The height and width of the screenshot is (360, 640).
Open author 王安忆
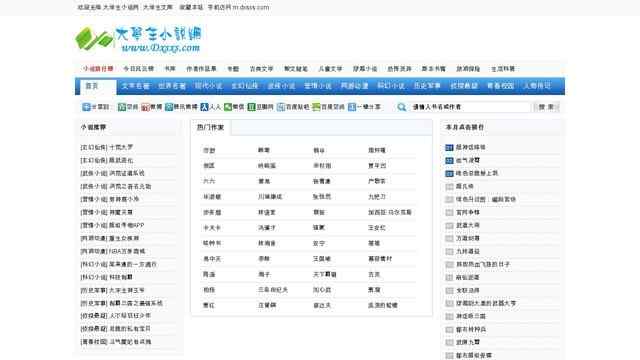(x=377, y=228)
